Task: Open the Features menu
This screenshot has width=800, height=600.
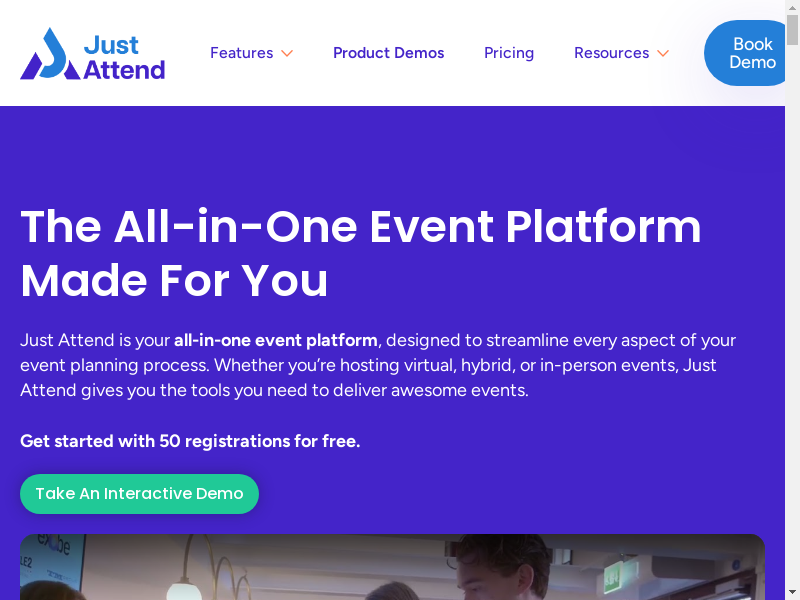Action: [241, 53]
